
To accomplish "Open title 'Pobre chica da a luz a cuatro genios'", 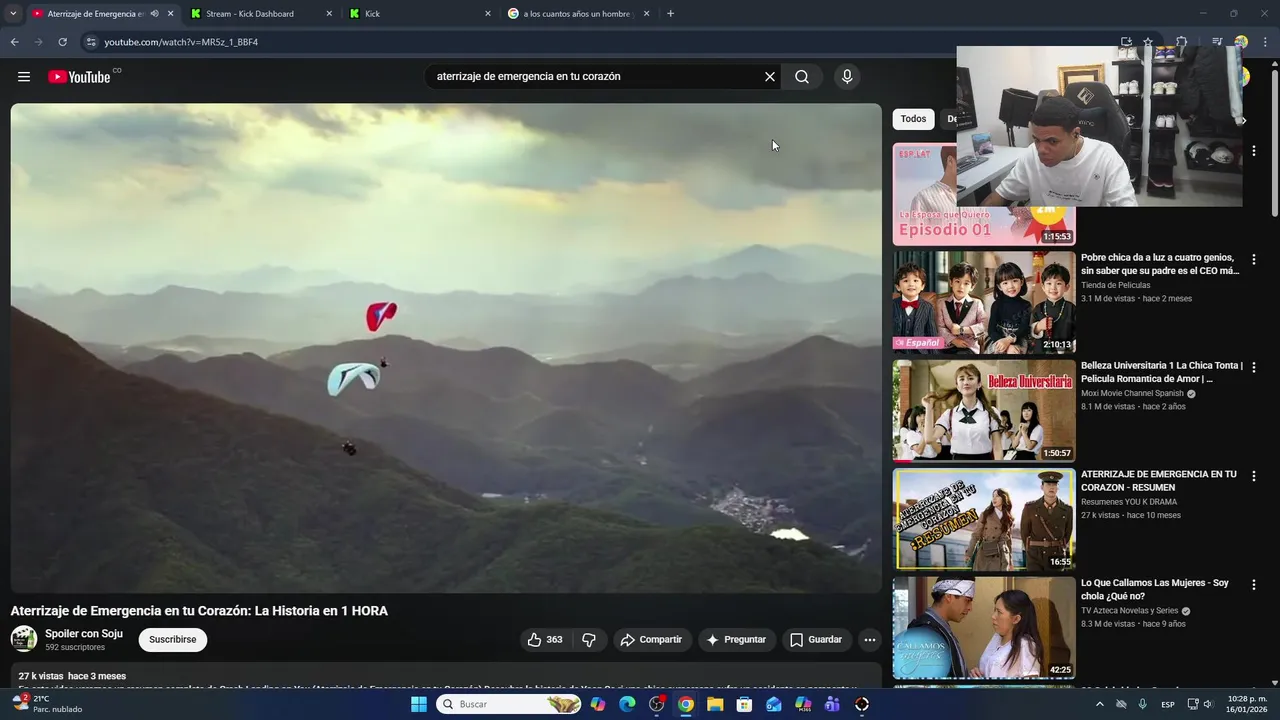I will [1160, 264].
